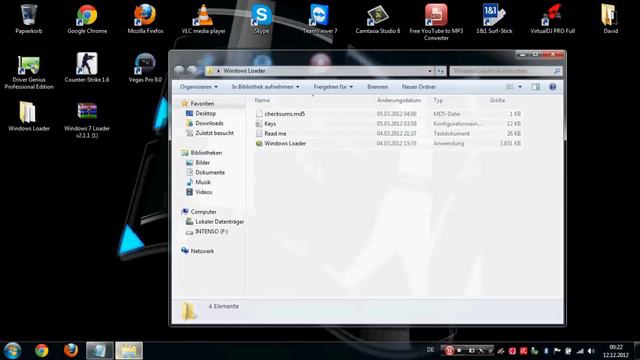The height and width of the screenshot is (360, 640).
Task: Click Chrome icon in the taskbar
Action: [42, 350]
